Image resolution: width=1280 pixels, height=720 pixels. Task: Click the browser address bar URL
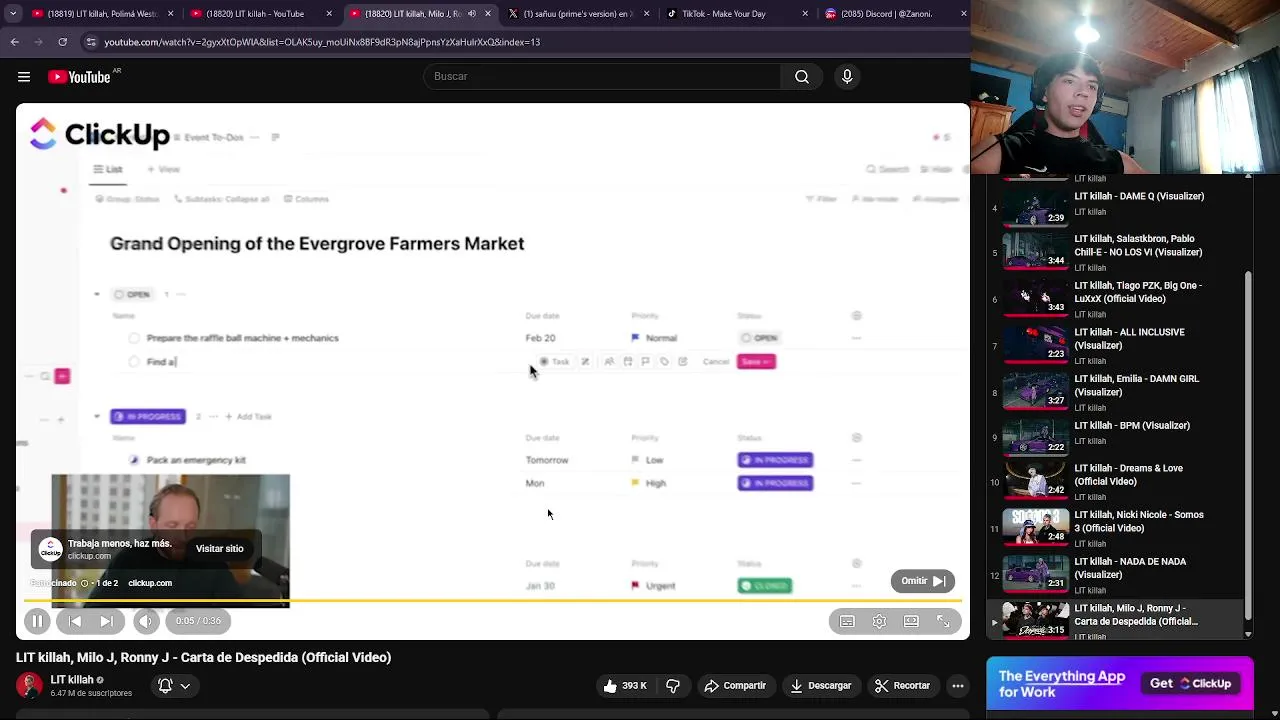pos(322,42)
